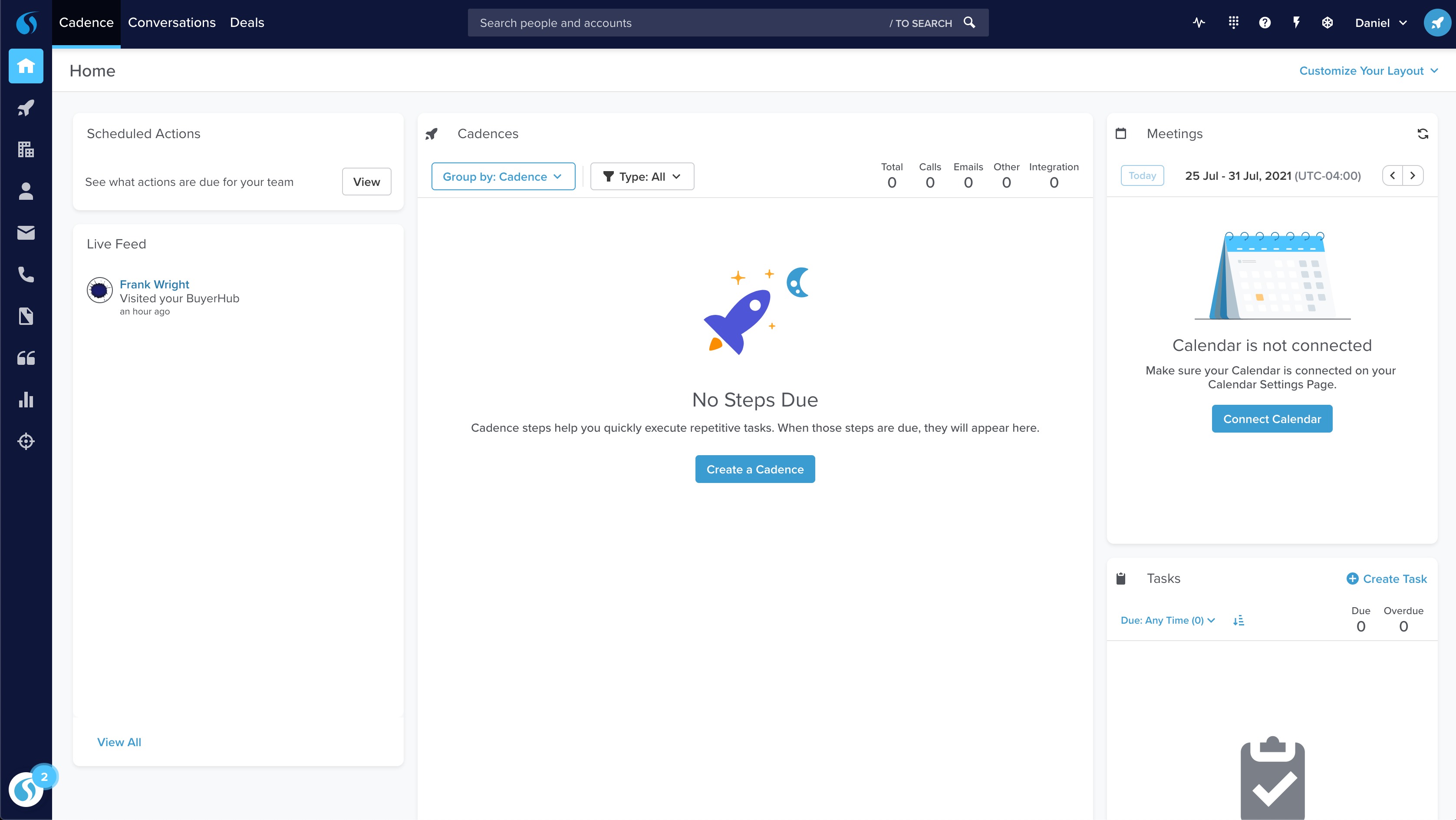Image resolution: width=1456 pixels, height=820 pixels.
Task: Open the Snippets quote icon in sidebar
Action: pos(26,358)
